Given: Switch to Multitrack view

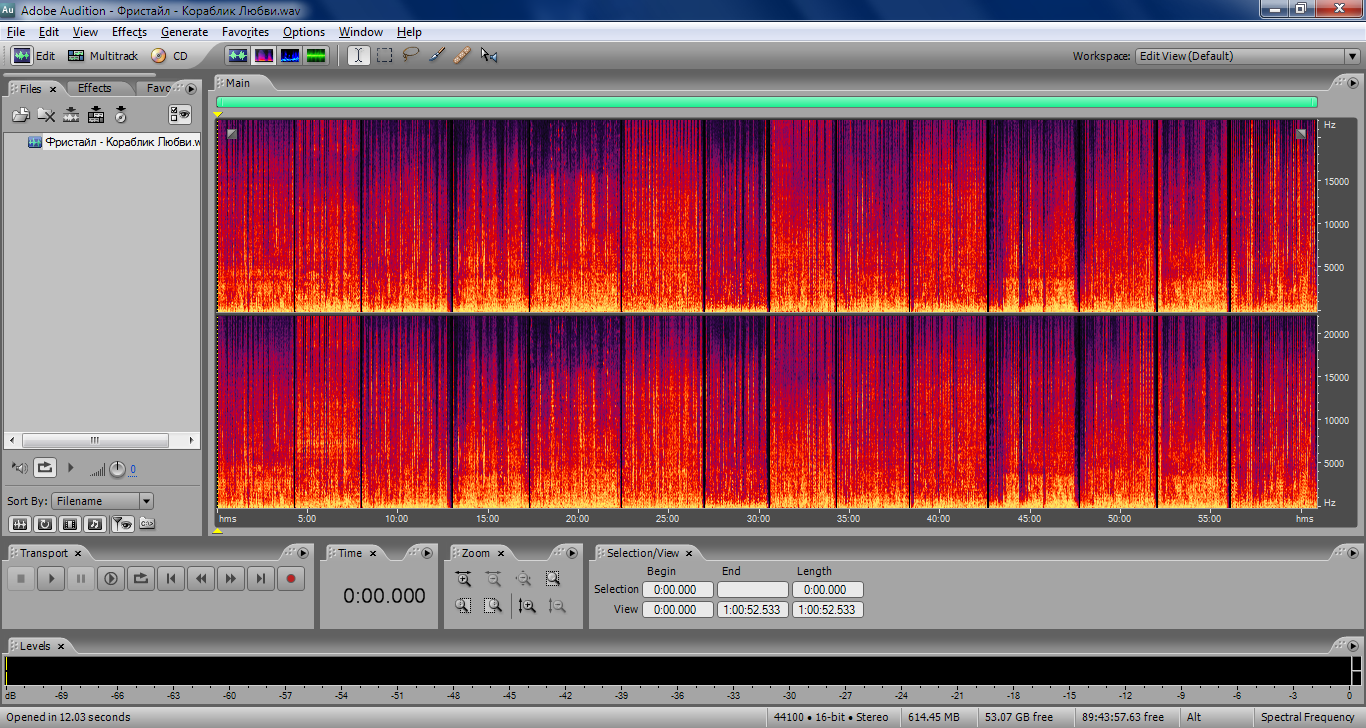Looking at the screenshot, I should point(104,56).
